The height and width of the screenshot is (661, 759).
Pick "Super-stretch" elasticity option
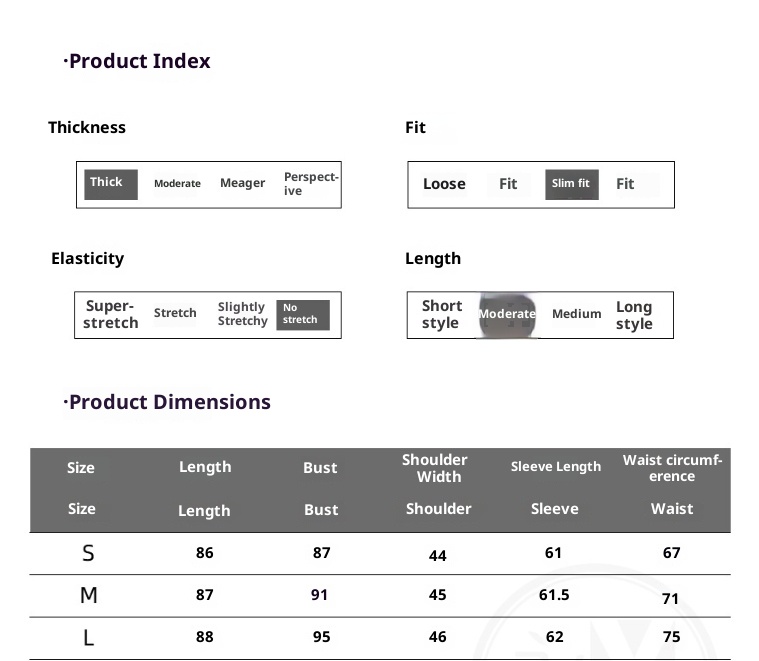click(110, 315)
